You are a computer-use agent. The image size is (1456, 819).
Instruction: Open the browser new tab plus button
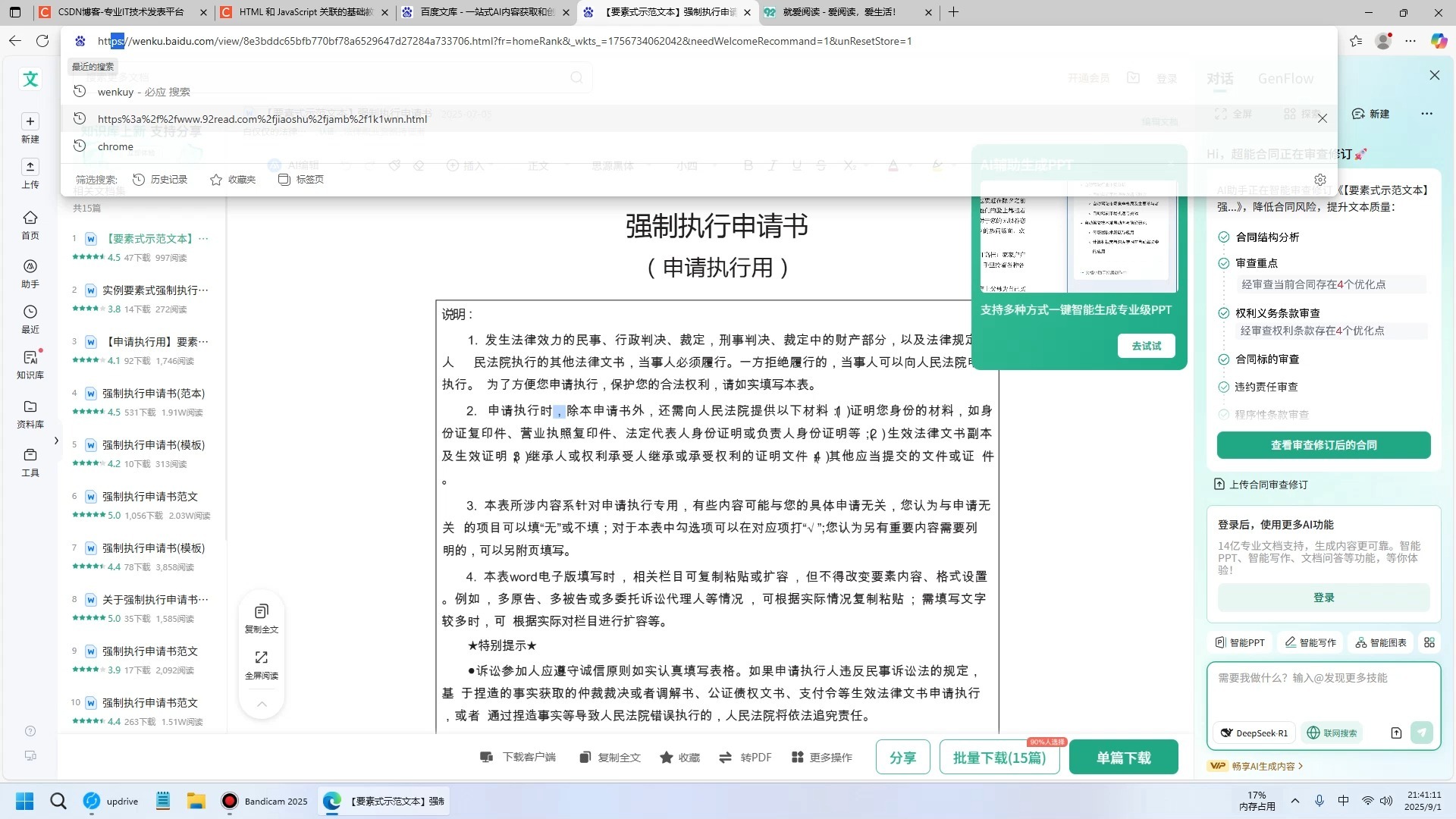(953, 12)
